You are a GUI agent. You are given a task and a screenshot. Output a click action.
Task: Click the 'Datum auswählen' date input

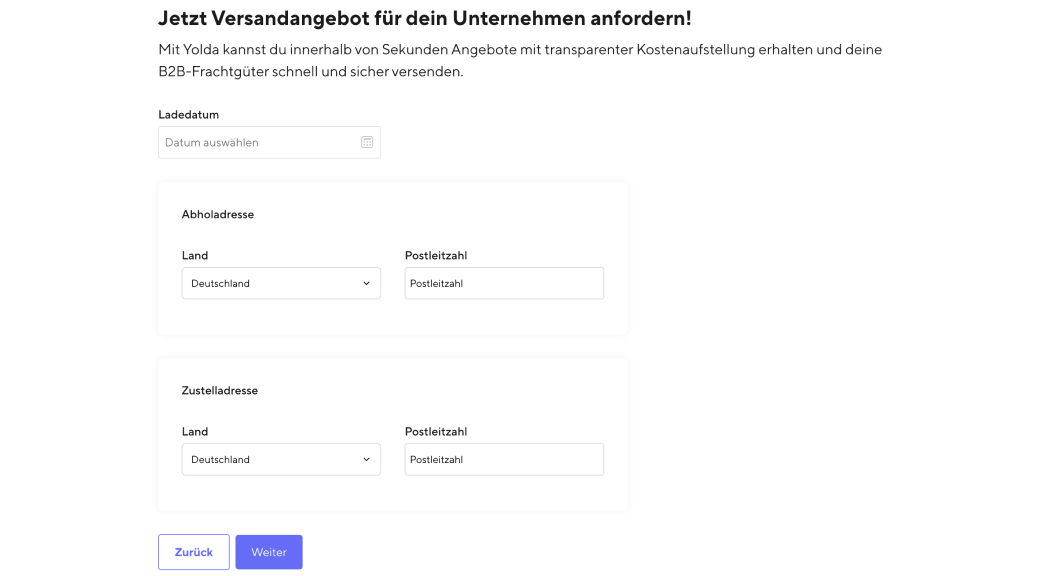[x=260, y=142]
